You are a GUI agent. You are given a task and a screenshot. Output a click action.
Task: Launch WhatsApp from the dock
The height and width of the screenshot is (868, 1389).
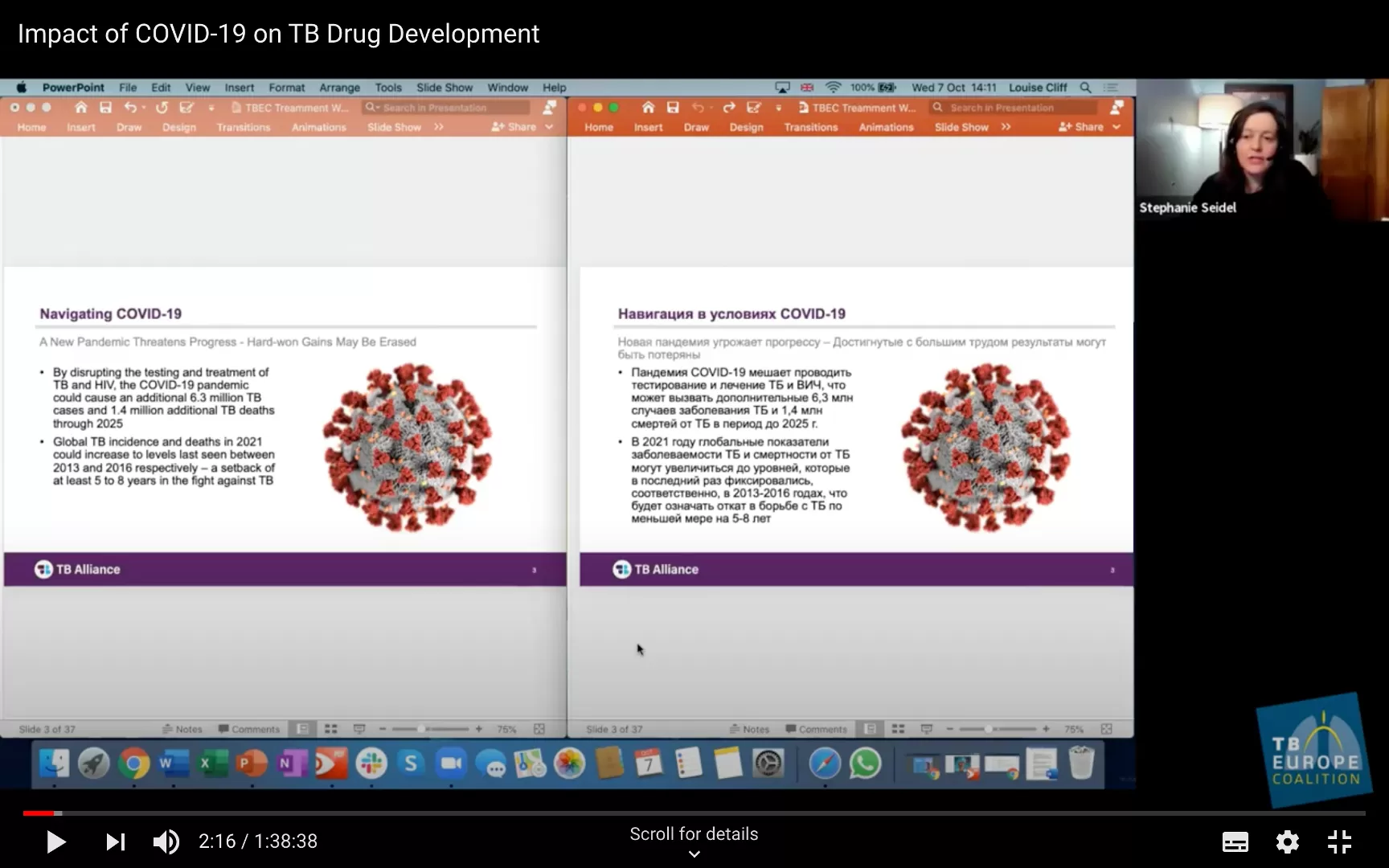click(865, 764)
